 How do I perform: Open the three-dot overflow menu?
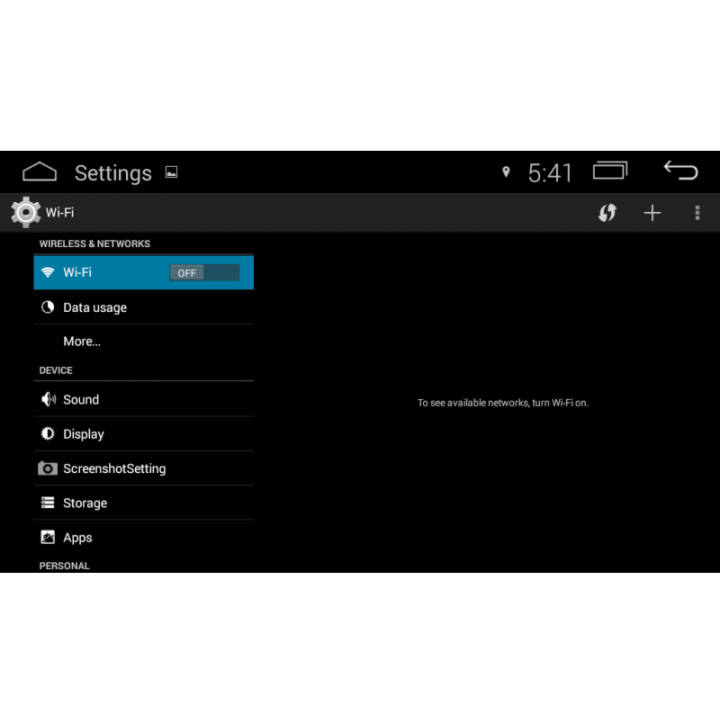coord(697,213)
